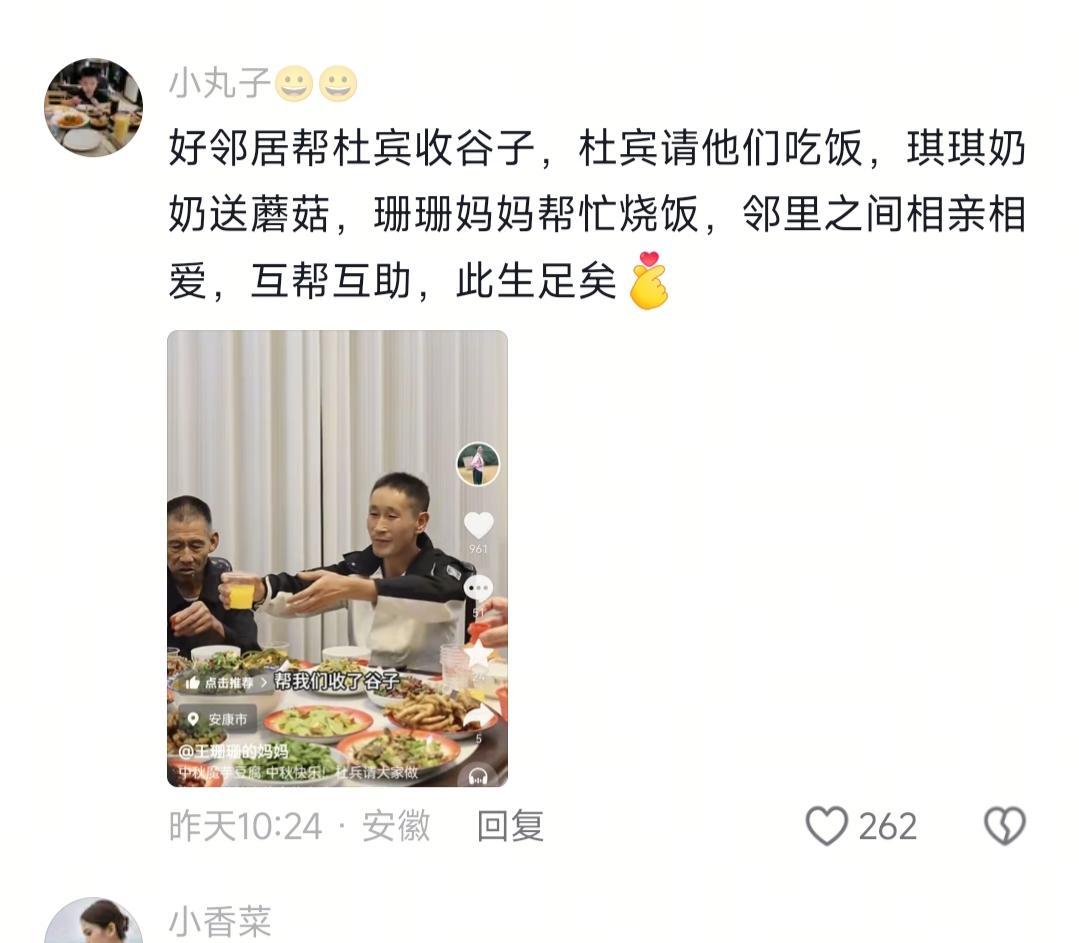Tap creator avatar inside video screenshot
Screen dimensions: 1079x943
pyautogui.click(x=478, y=465)
